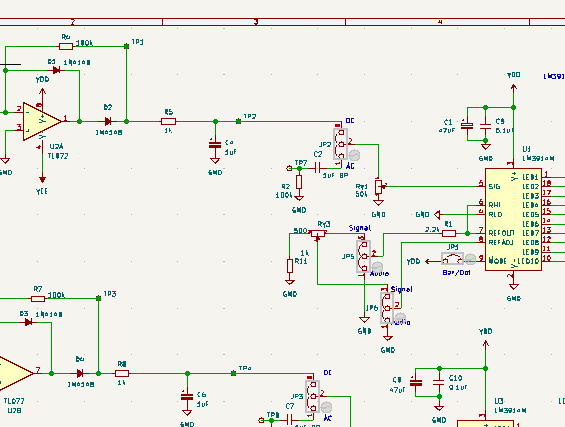Click VEE power arrow below U2A
This screenshot has height=427, width=565.
[x=42, y=179]
